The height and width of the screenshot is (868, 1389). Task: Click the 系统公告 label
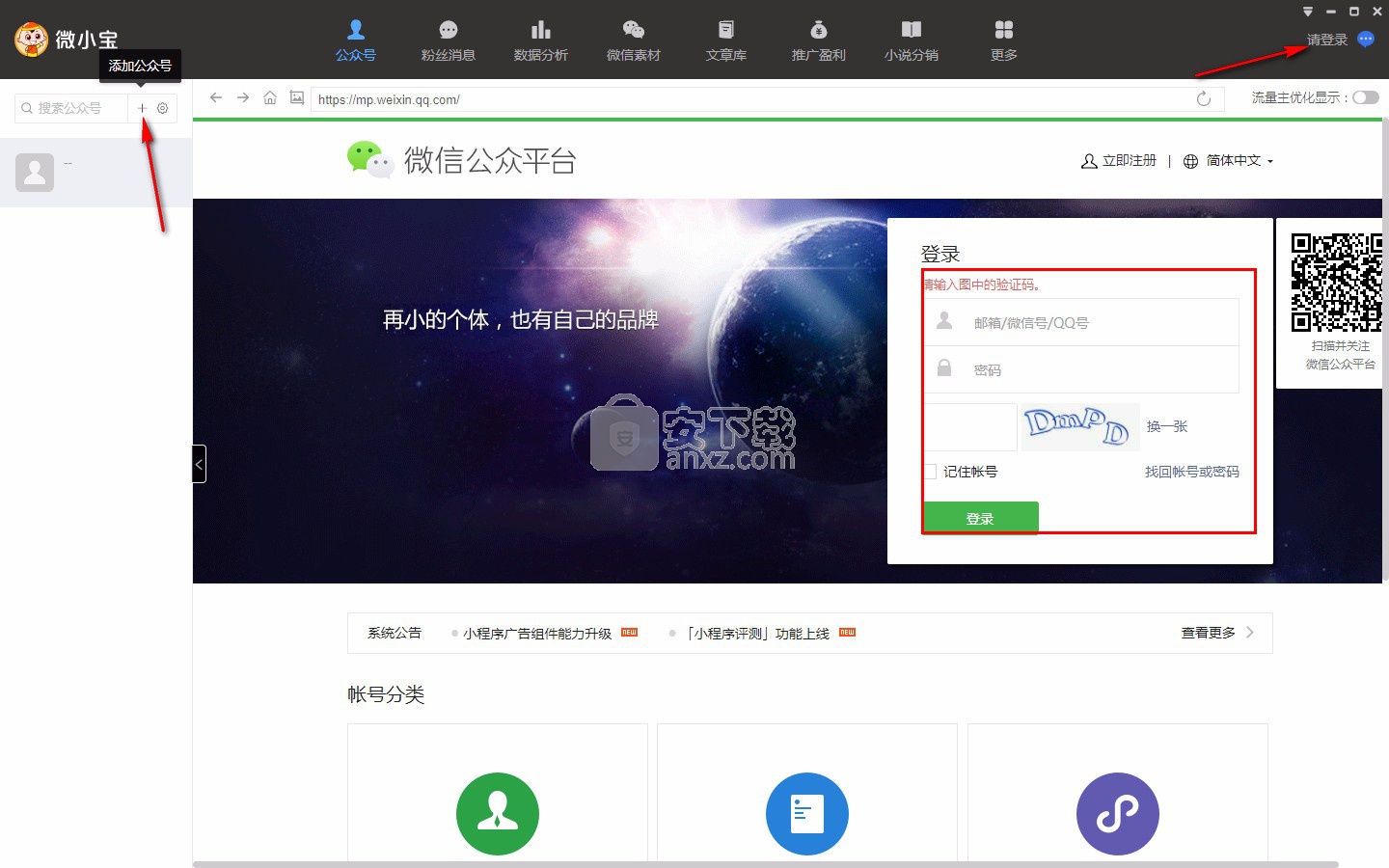(x=395, y=633)
